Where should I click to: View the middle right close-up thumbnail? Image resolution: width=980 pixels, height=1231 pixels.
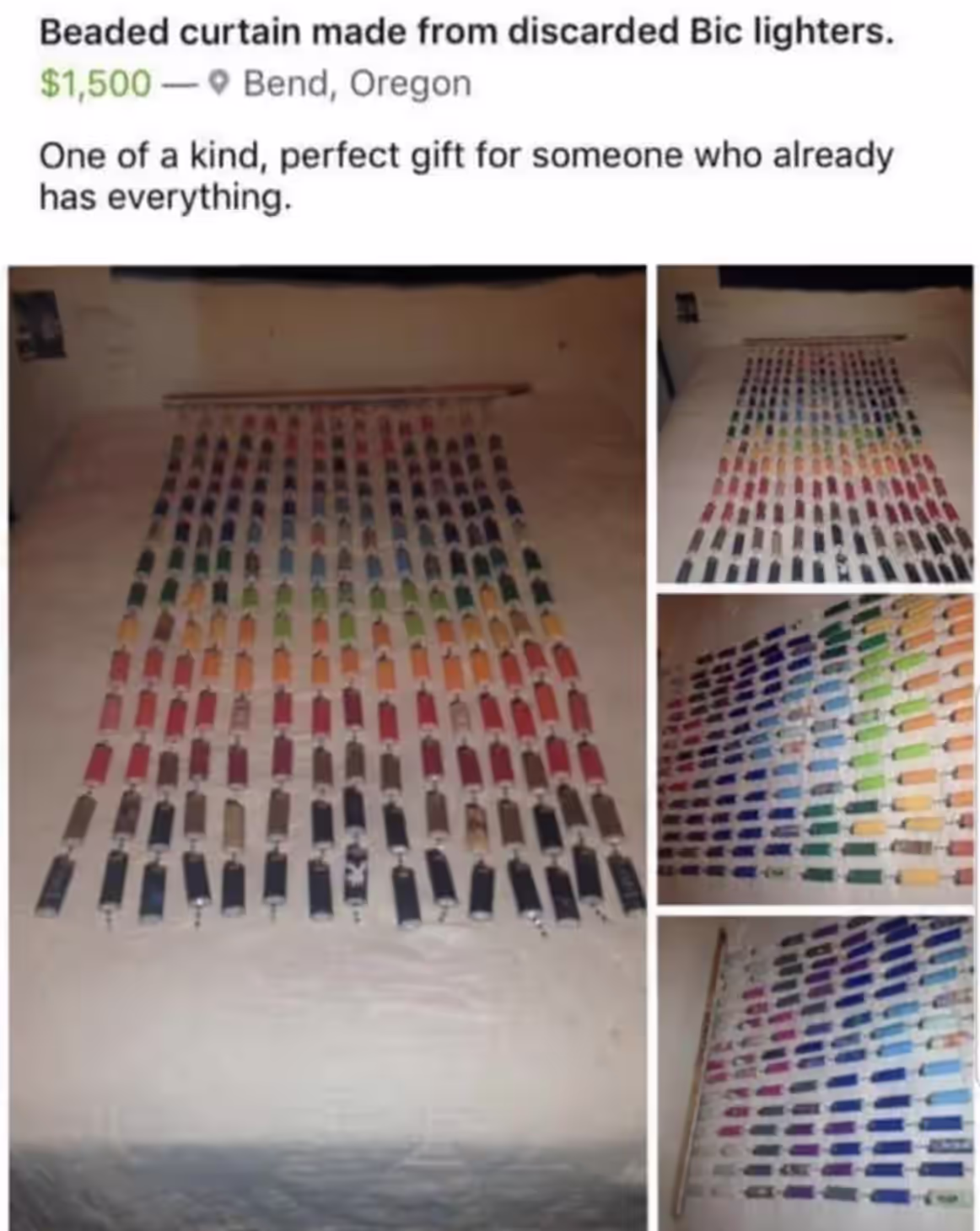coord(815,749)
